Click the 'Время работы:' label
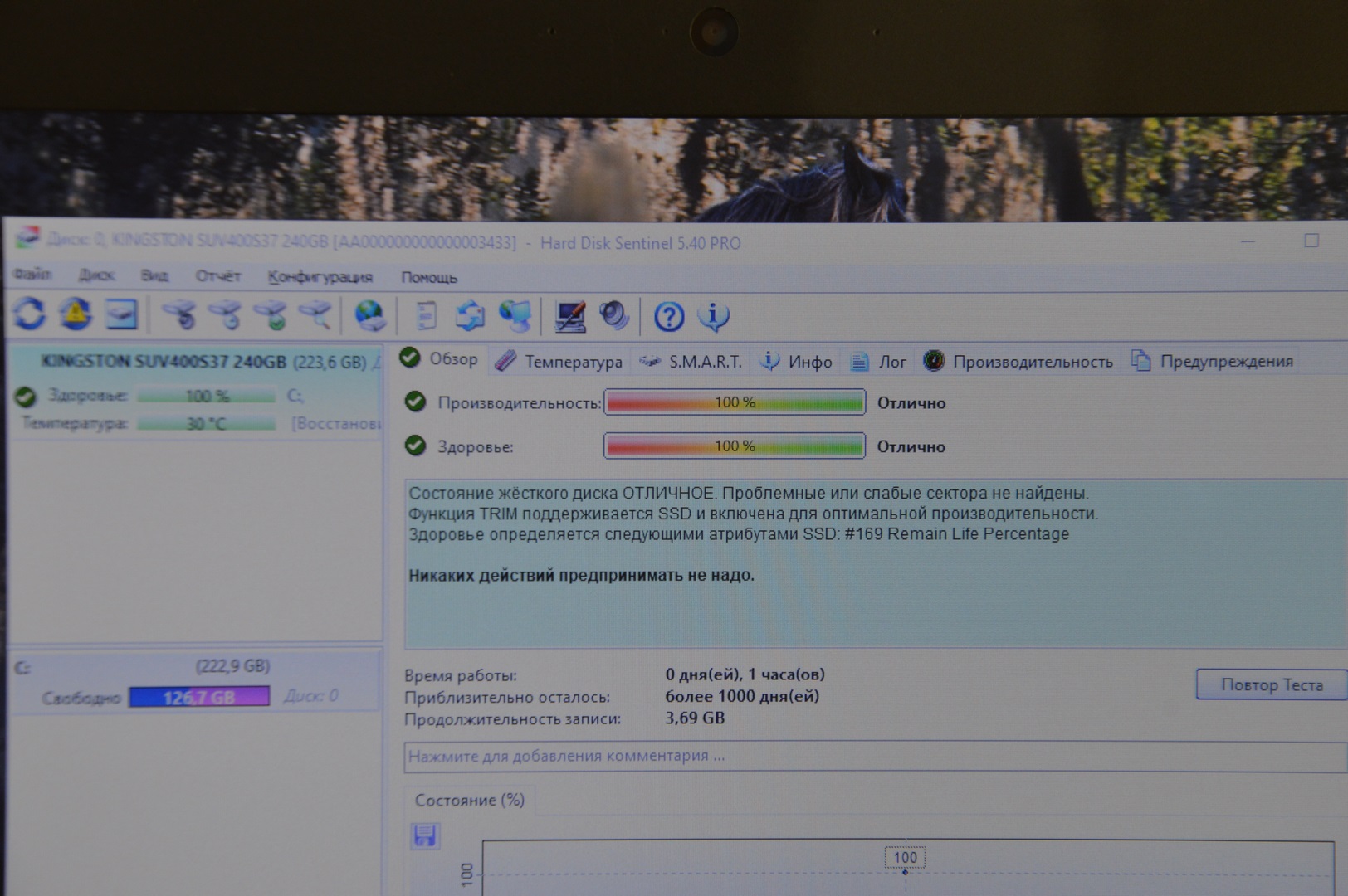Viewport: 1348px width, 896px height. tap(461, 675)
